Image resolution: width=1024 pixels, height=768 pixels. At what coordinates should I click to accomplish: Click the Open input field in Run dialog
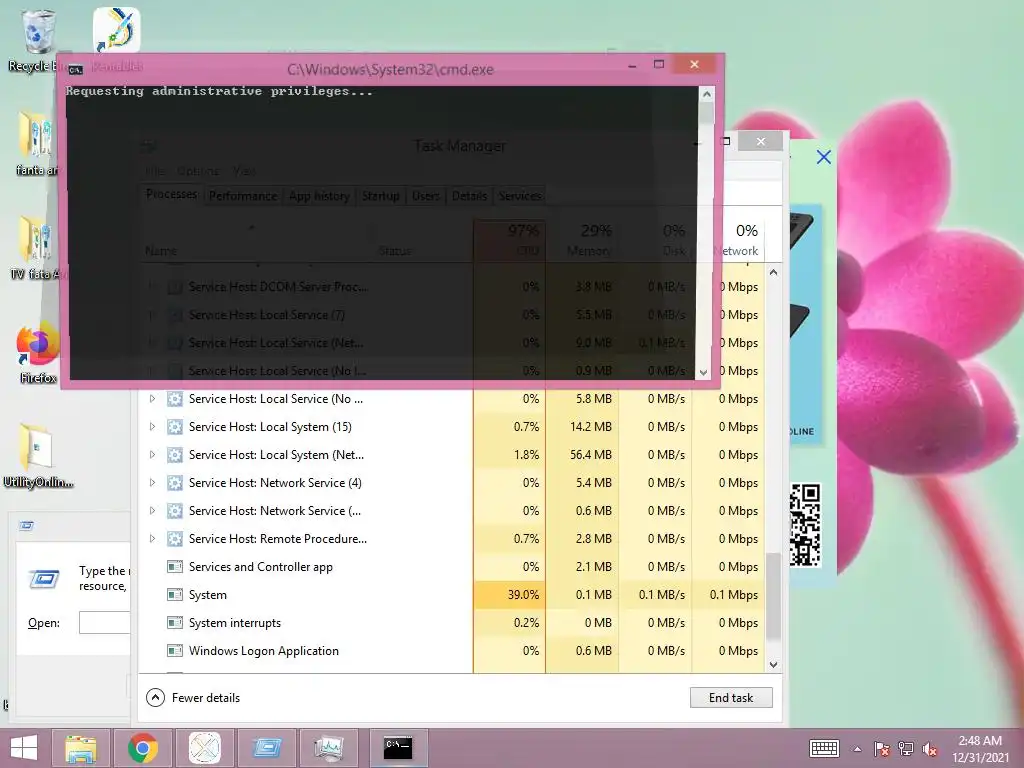tap(104, 622)
